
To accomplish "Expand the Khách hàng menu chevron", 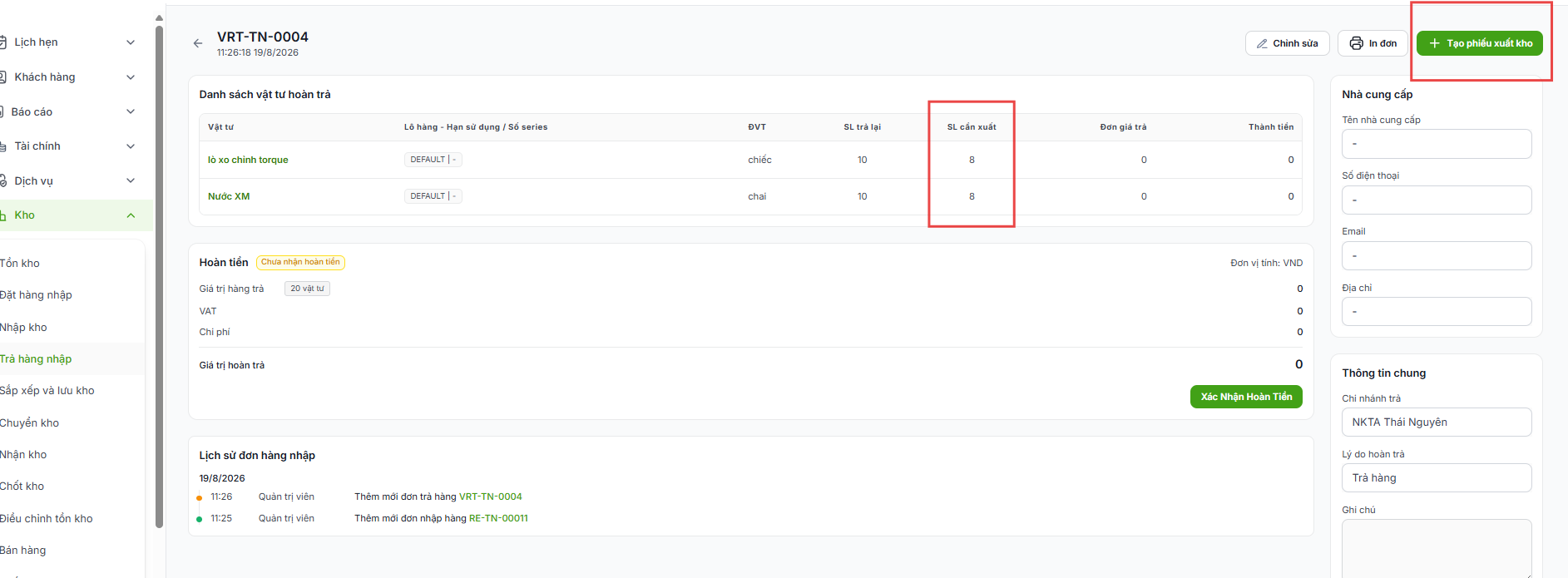I will click(x=131, y=77).
